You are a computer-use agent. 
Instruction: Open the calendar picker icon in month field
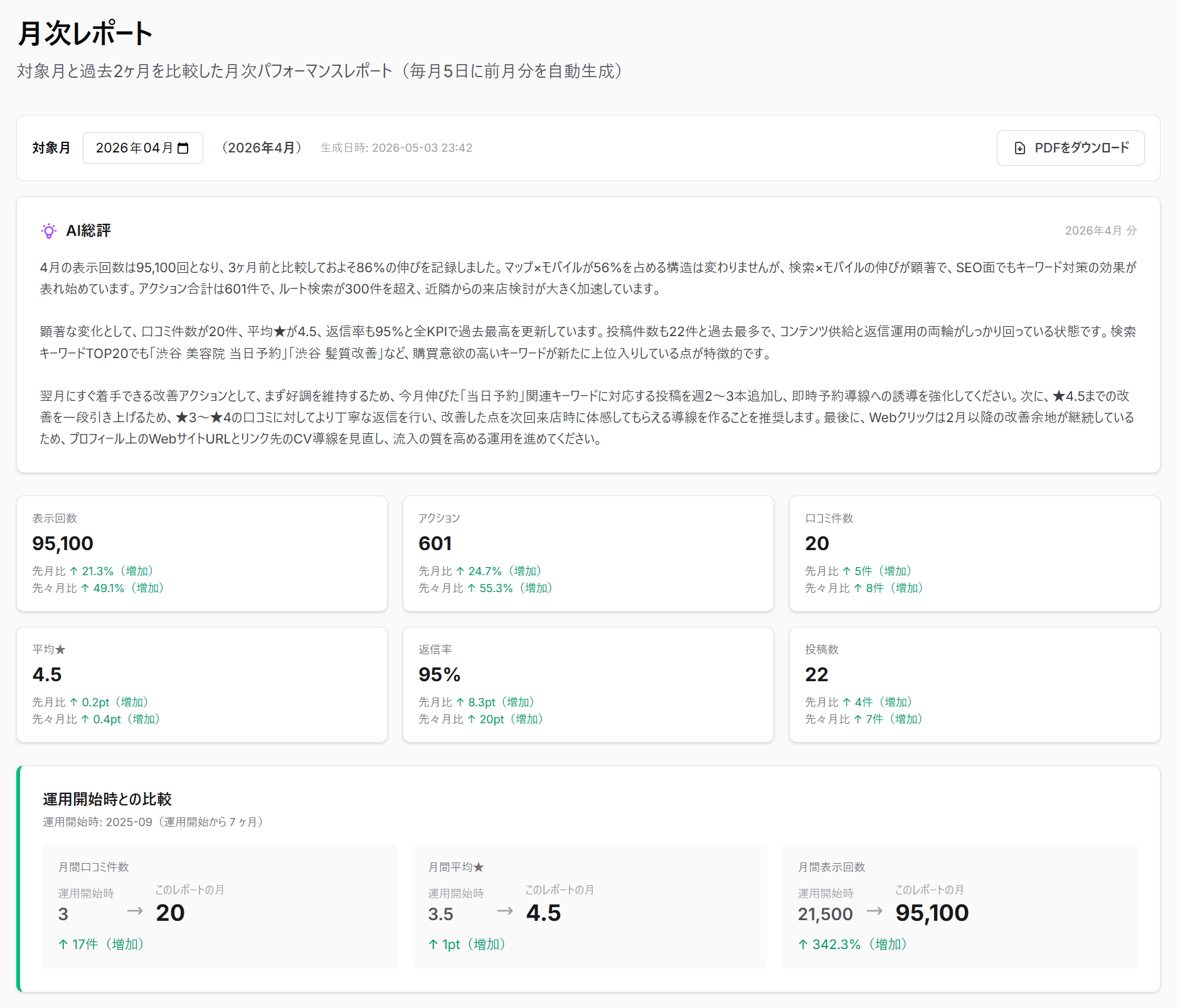click(x=183, y=148)
